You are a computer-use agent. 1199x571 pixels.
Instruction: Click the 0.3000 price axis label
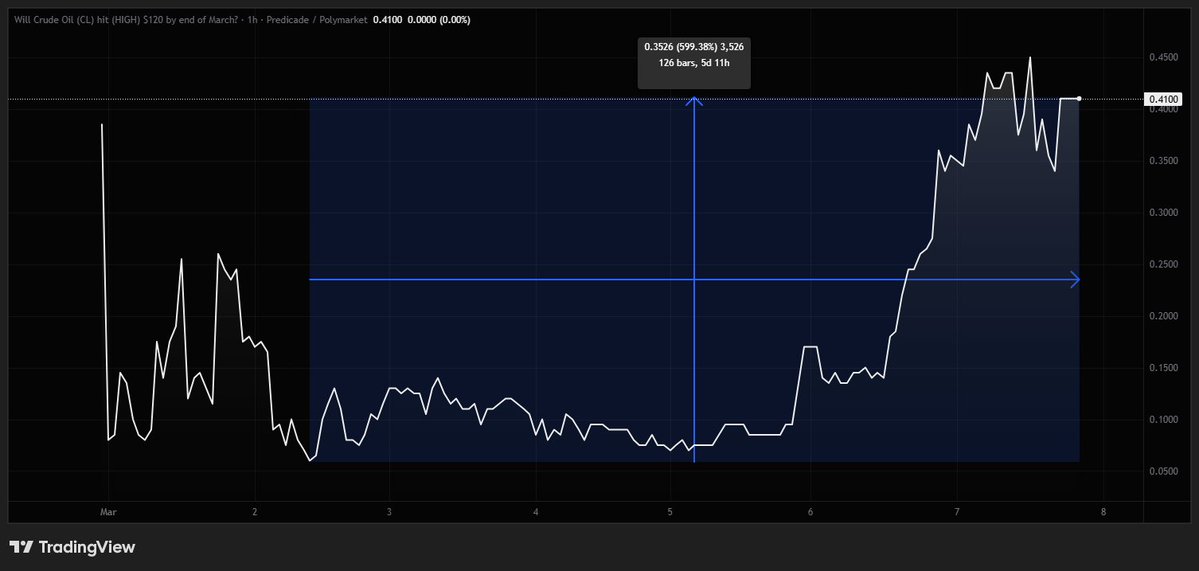[x=1162, y=213]
